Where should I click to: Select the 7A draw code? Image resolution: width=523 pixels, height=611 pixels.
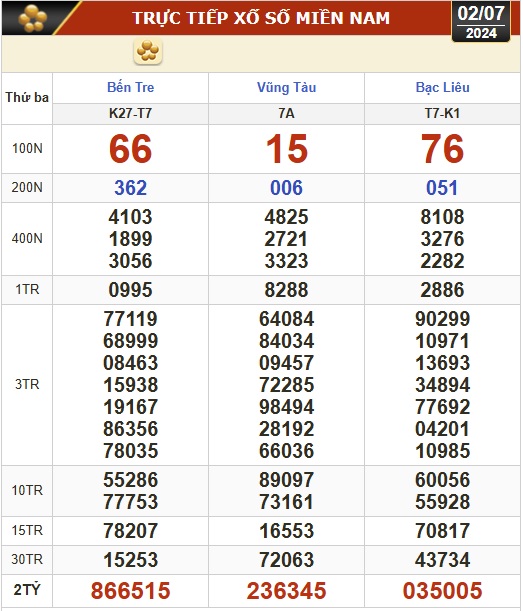tap(286, 114)
